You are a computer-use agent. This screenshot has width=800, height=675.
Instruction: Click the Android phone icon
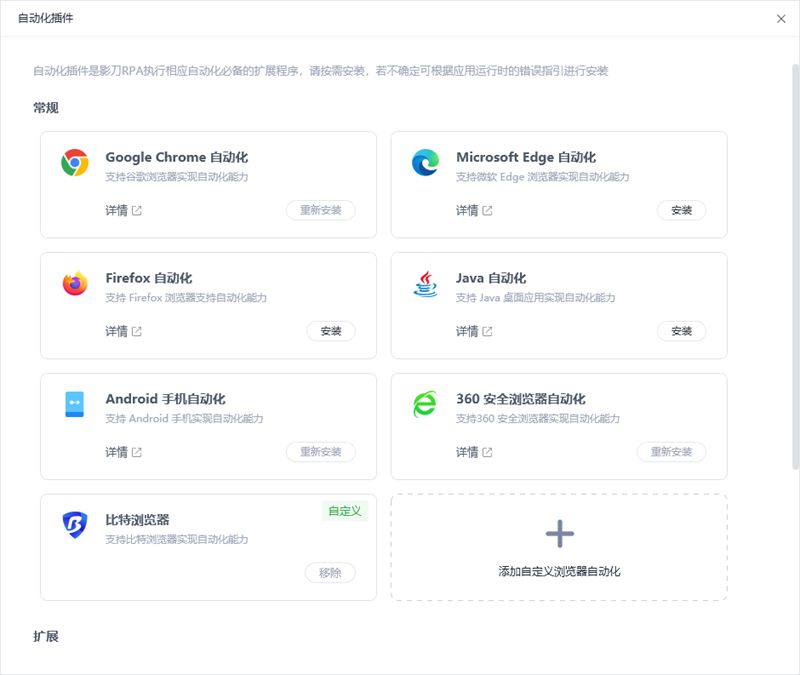pos(74,404)
